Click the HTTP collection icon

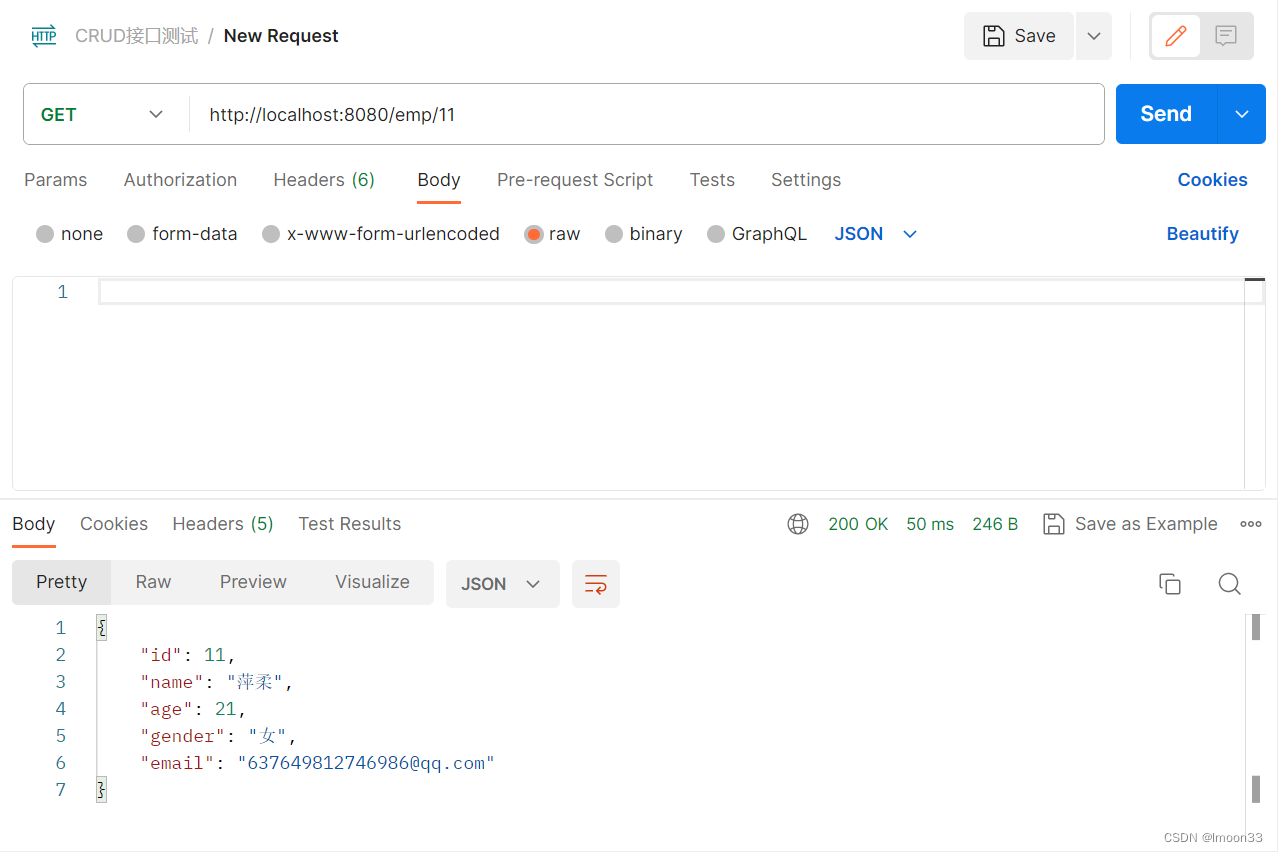[42, 35]
